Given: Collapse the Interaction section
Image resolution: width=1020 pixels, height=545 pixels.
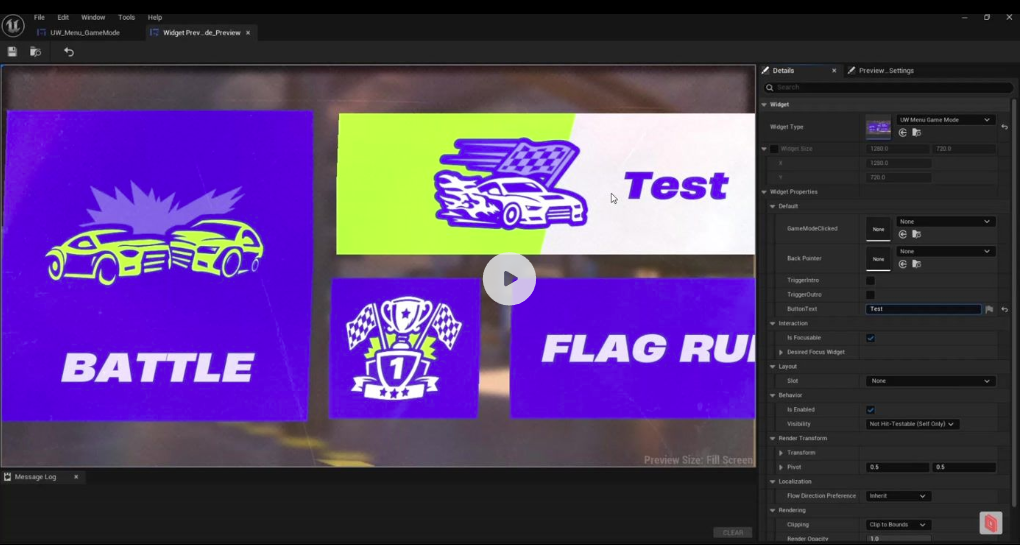Looking at the screenshot, I should pyautogui.click(x=773, y=323).
